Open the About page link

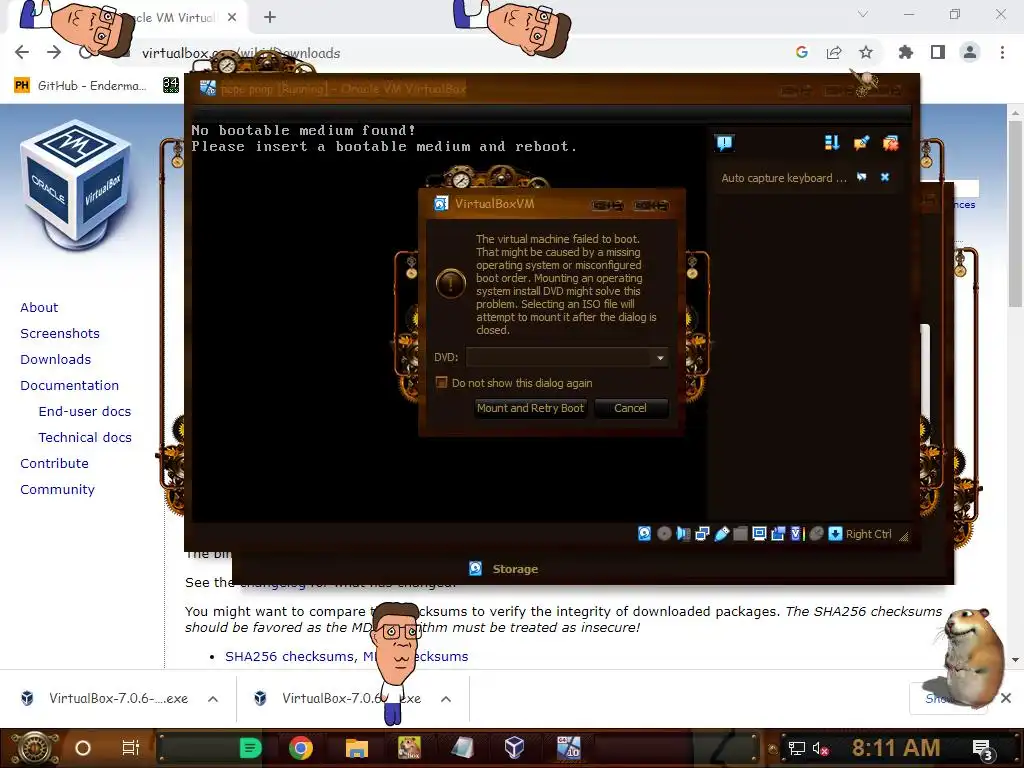pyautogui.click(x=39, y=307)
